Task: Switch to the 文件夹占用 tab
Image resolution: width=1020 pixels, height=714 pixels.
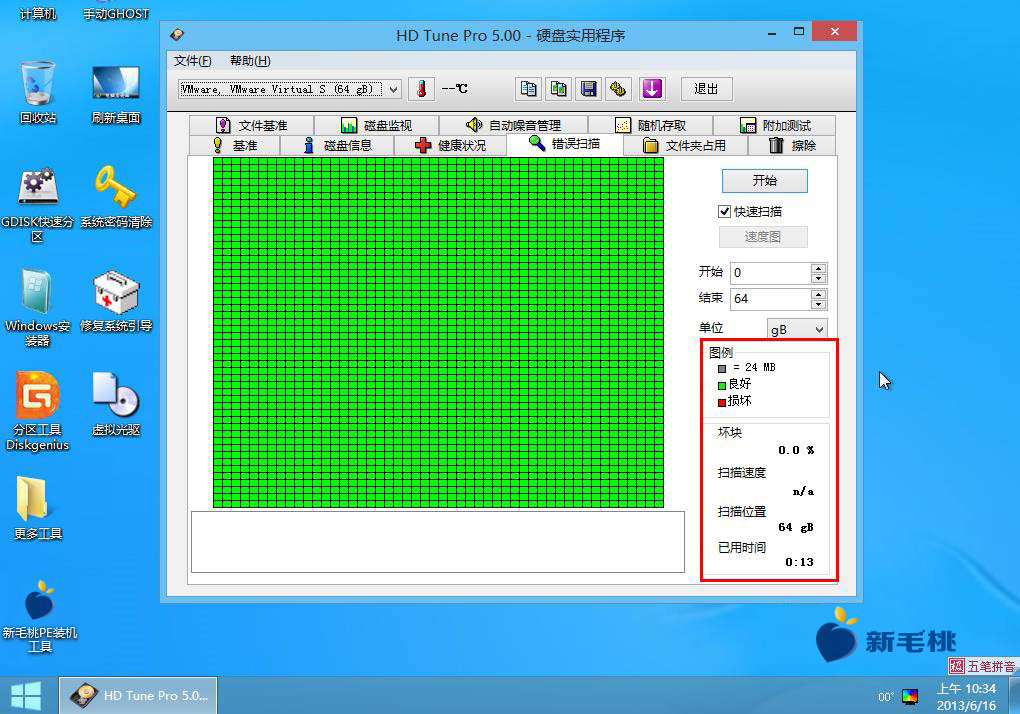Action: [685, 145]
